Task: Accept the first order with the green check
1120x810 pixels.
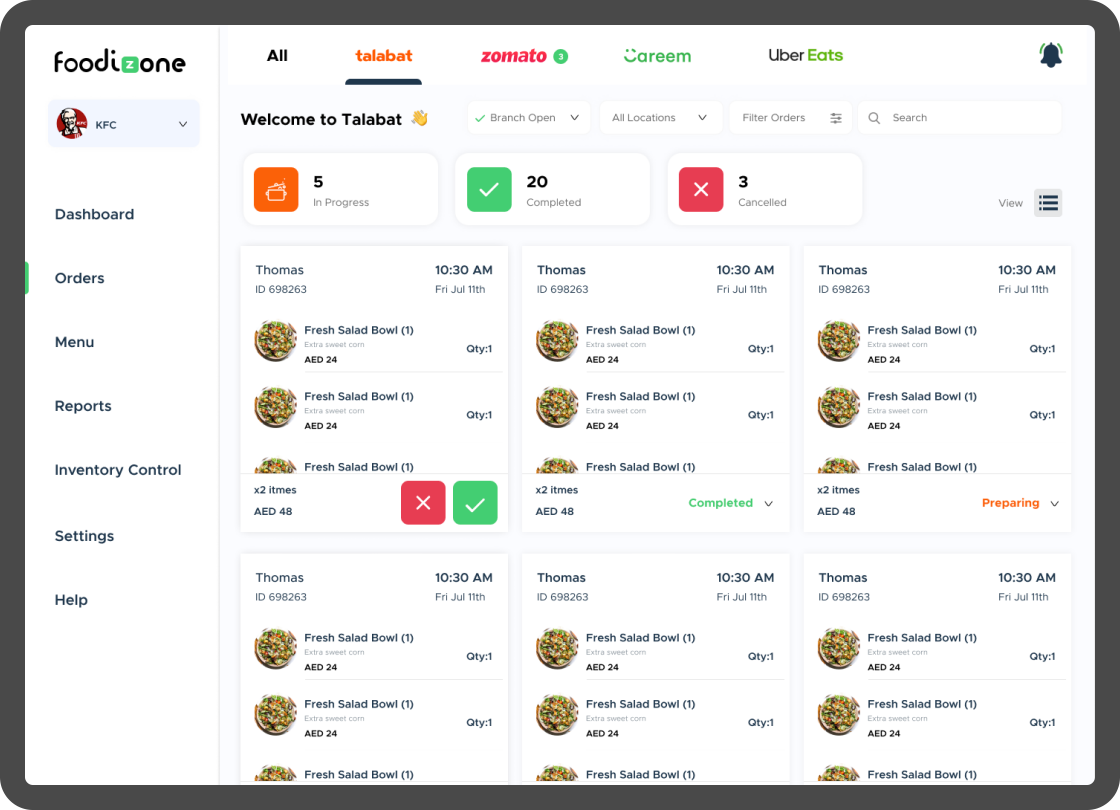Action: tap(475, 503)
